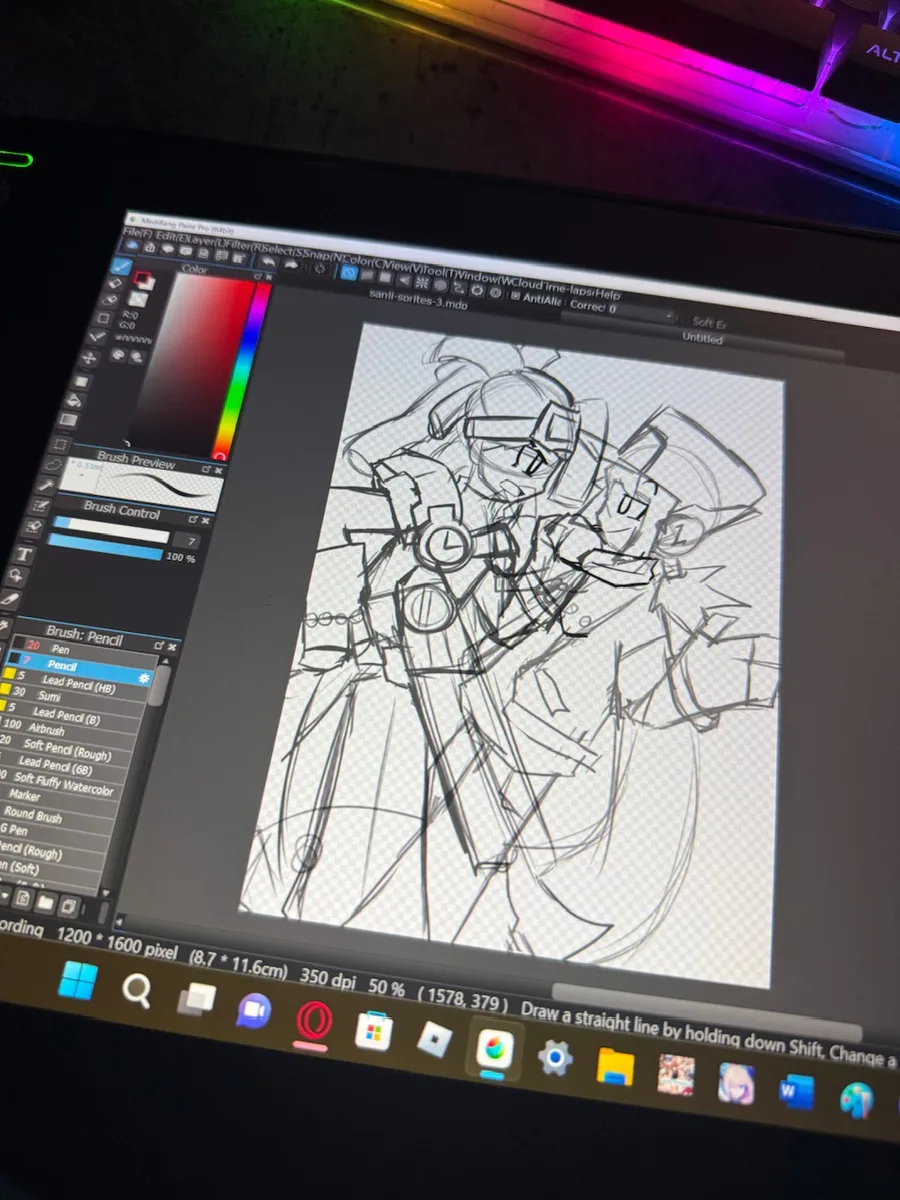
Task: Click the foreground color swatch
Action: tap(141, 276)
